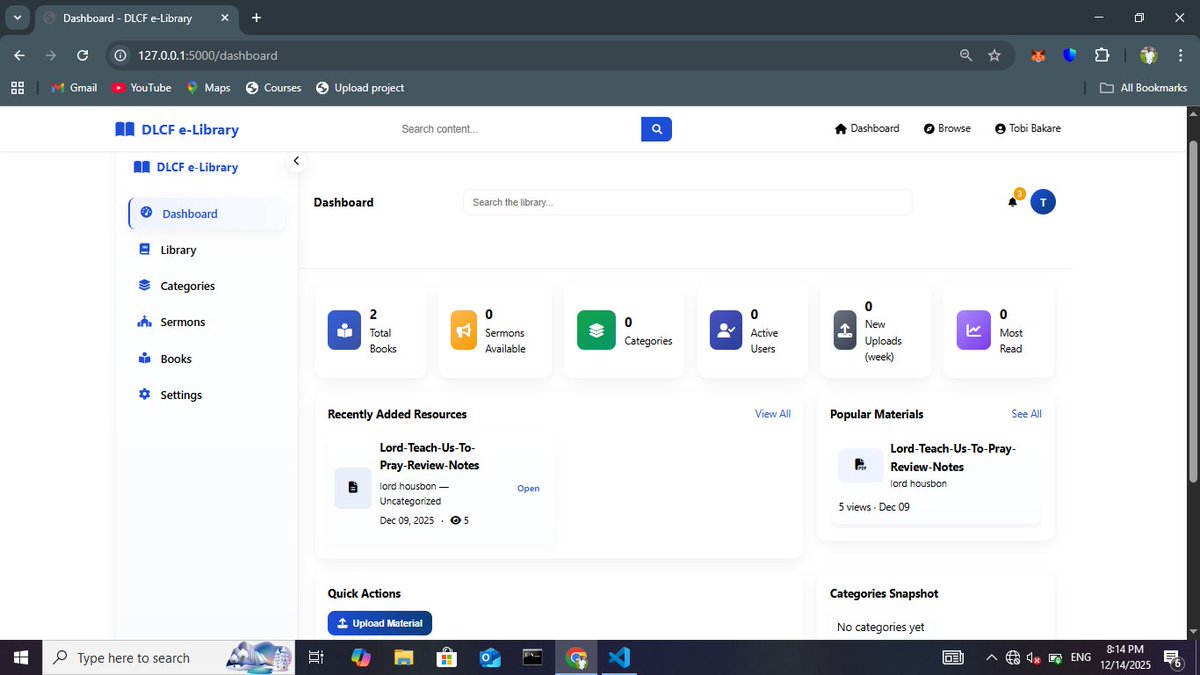Click View All for recent resources
Viewport: 1200px width, 675px height.
point(773,414)
